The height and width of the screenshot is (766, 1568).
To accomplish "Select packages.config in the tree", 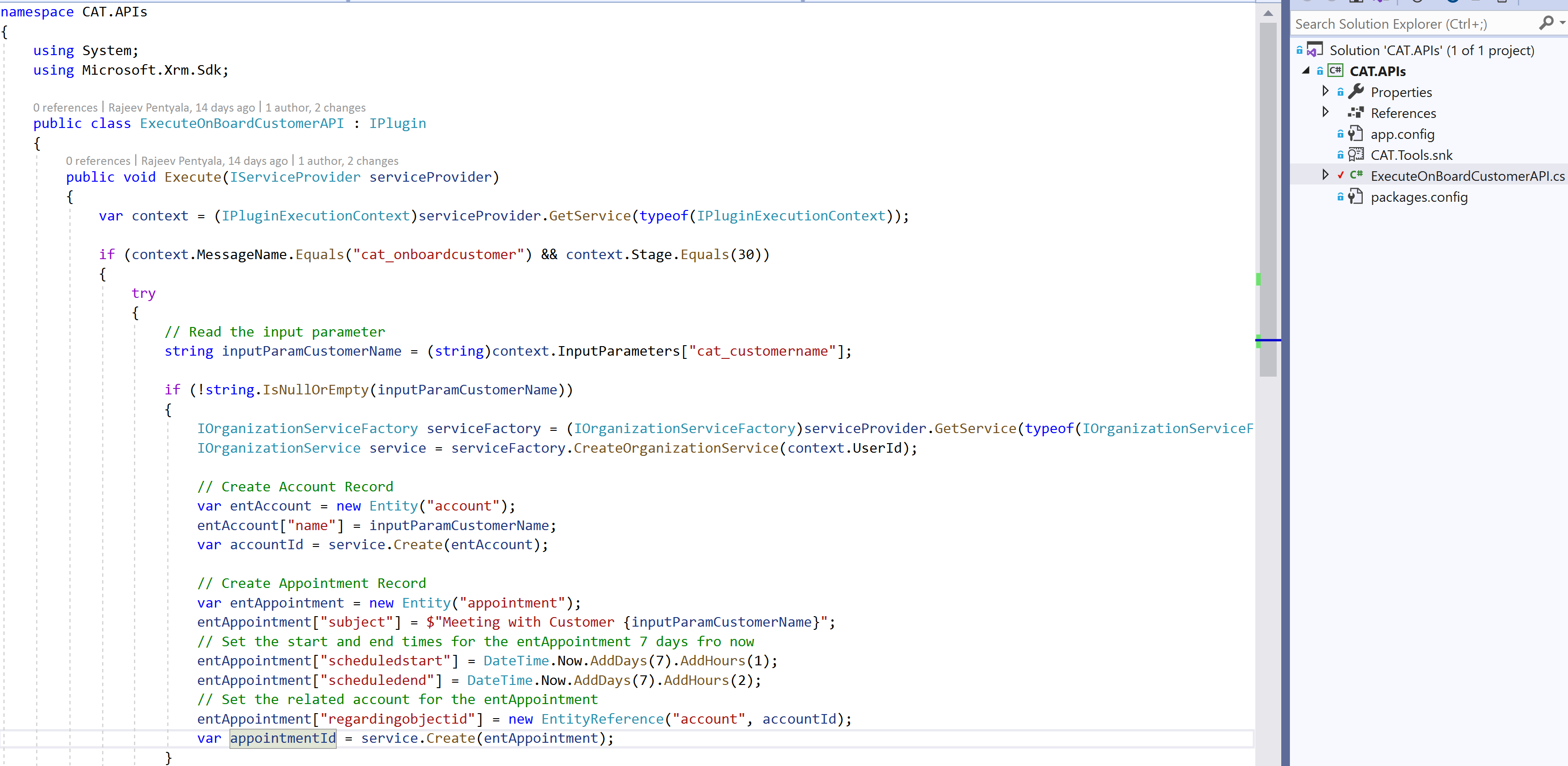I will [1418, 197].
